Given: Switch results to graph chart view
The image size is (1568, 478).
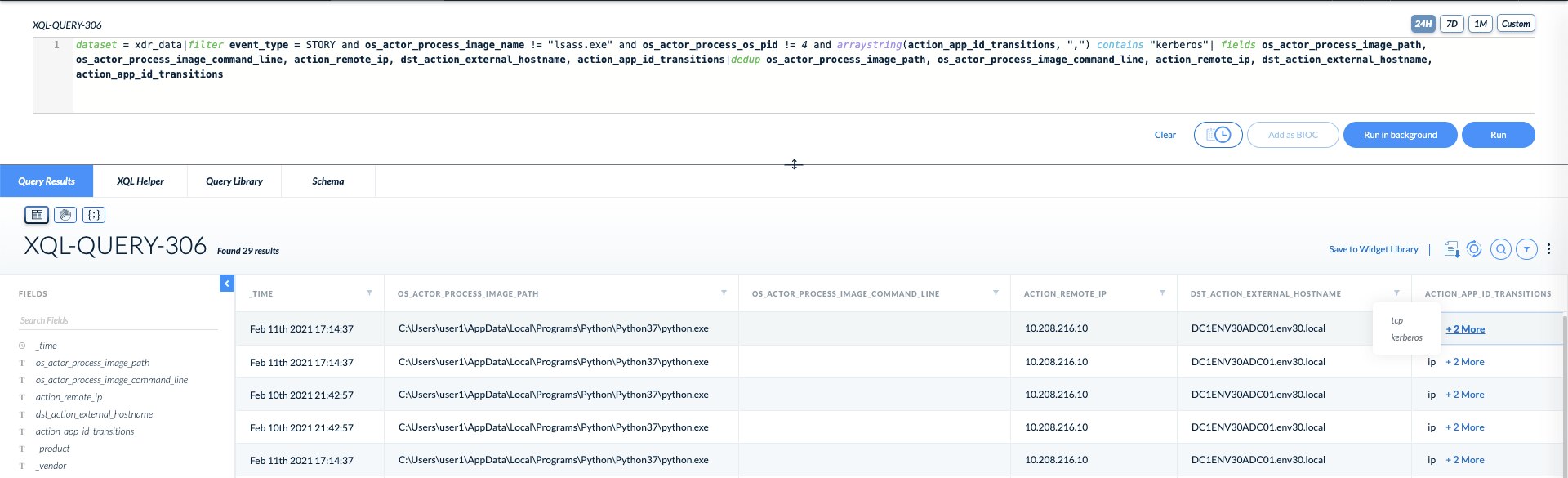Looking at the screenshot, I should tap(65, 215).
